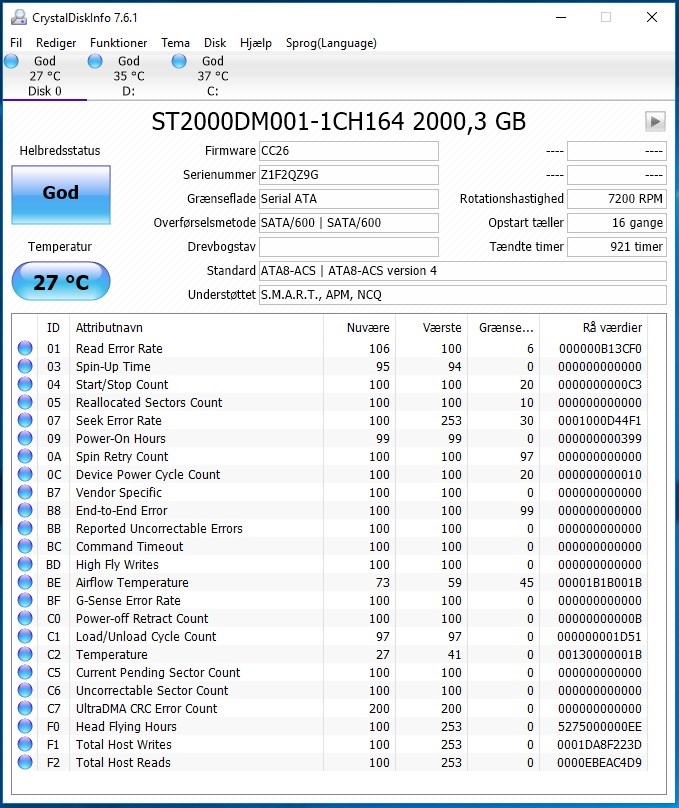Click status icon for Total Host Writes

click(x=25, y=745)
